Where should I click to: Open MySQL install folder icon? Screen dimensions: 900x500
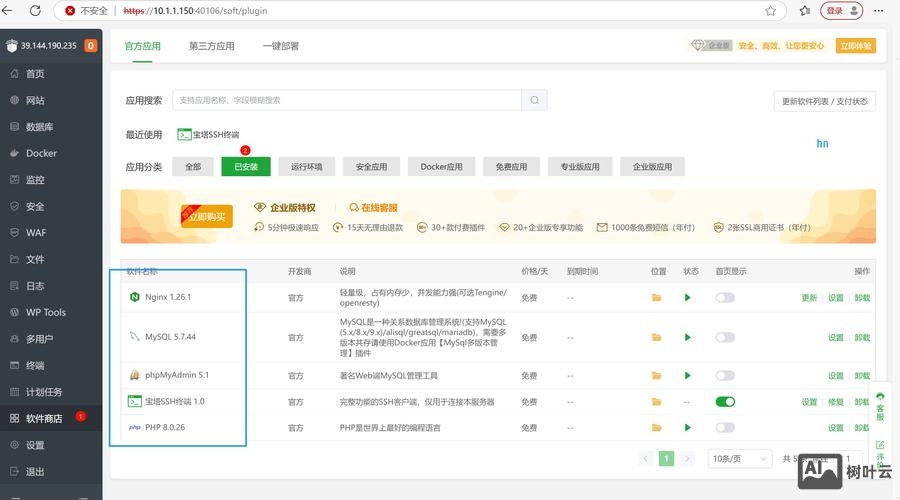tap(656, 338)
